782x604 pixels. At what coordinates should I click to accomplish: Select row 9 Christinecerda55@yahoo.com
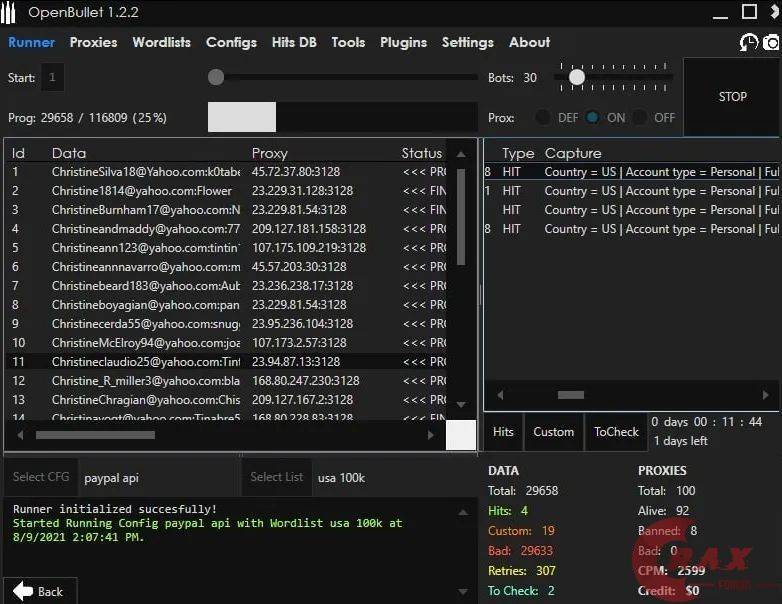point(226,324)
